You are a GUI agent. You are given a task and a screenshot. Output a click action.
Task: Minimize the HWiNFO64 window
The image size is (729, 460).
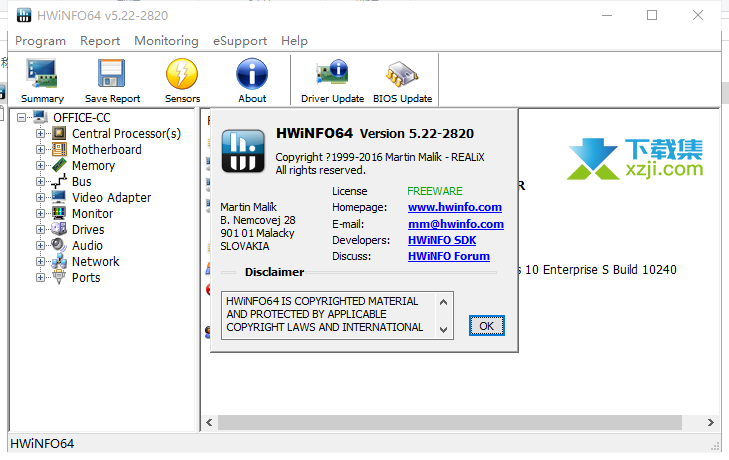pos(607,15)
